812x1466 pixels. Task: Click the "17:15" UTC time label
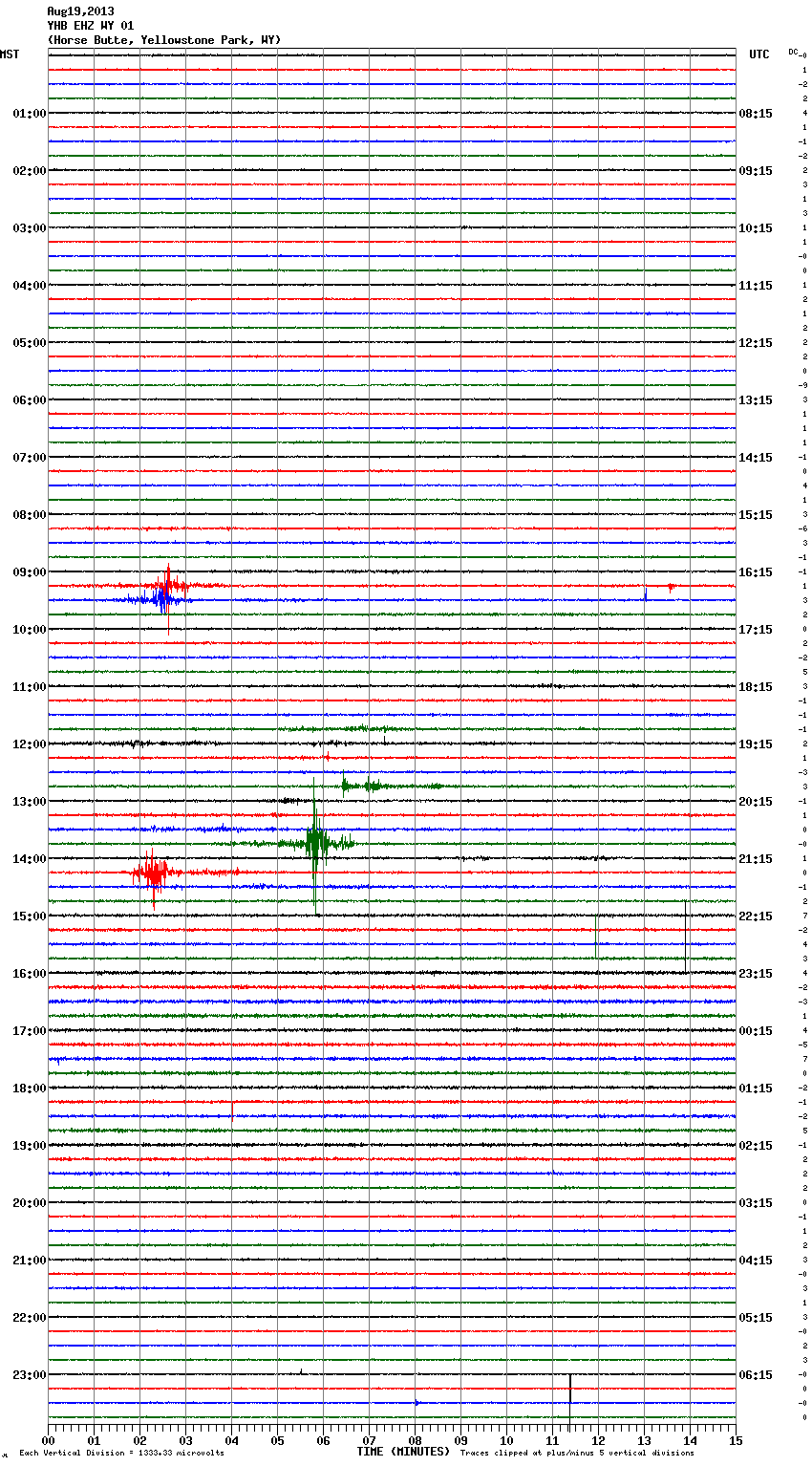(x=756, y=630)
